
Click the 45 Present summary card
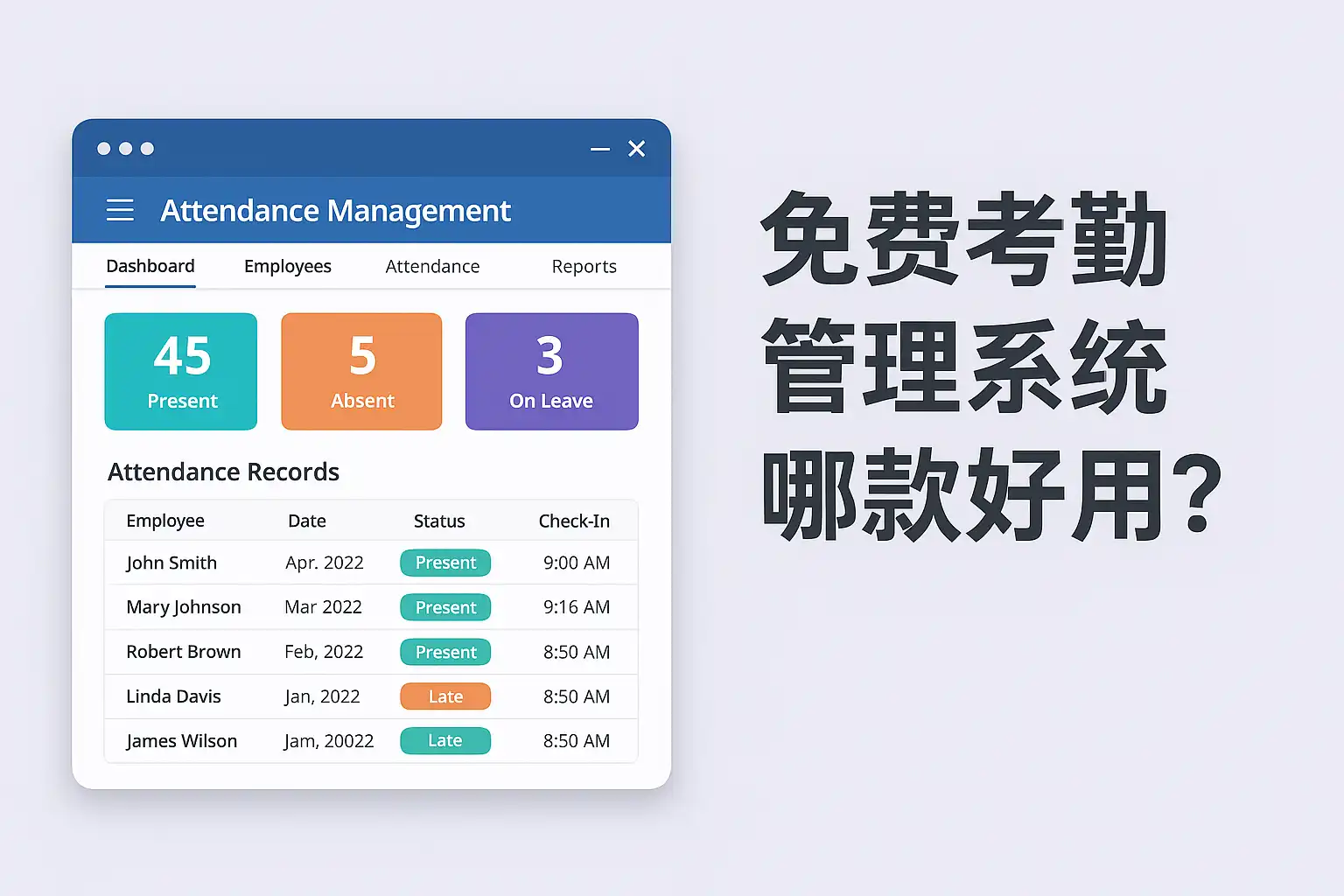point(181,371)
